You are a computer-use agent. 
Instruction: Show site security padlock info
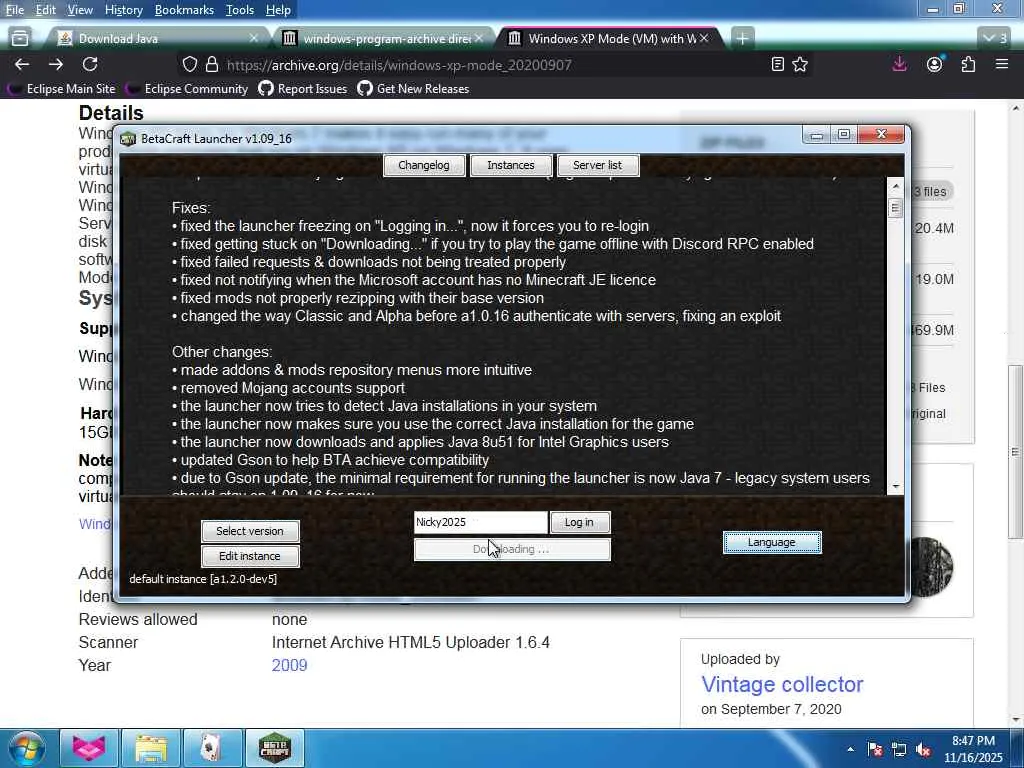pyautogui.click(x=211, y=65)
